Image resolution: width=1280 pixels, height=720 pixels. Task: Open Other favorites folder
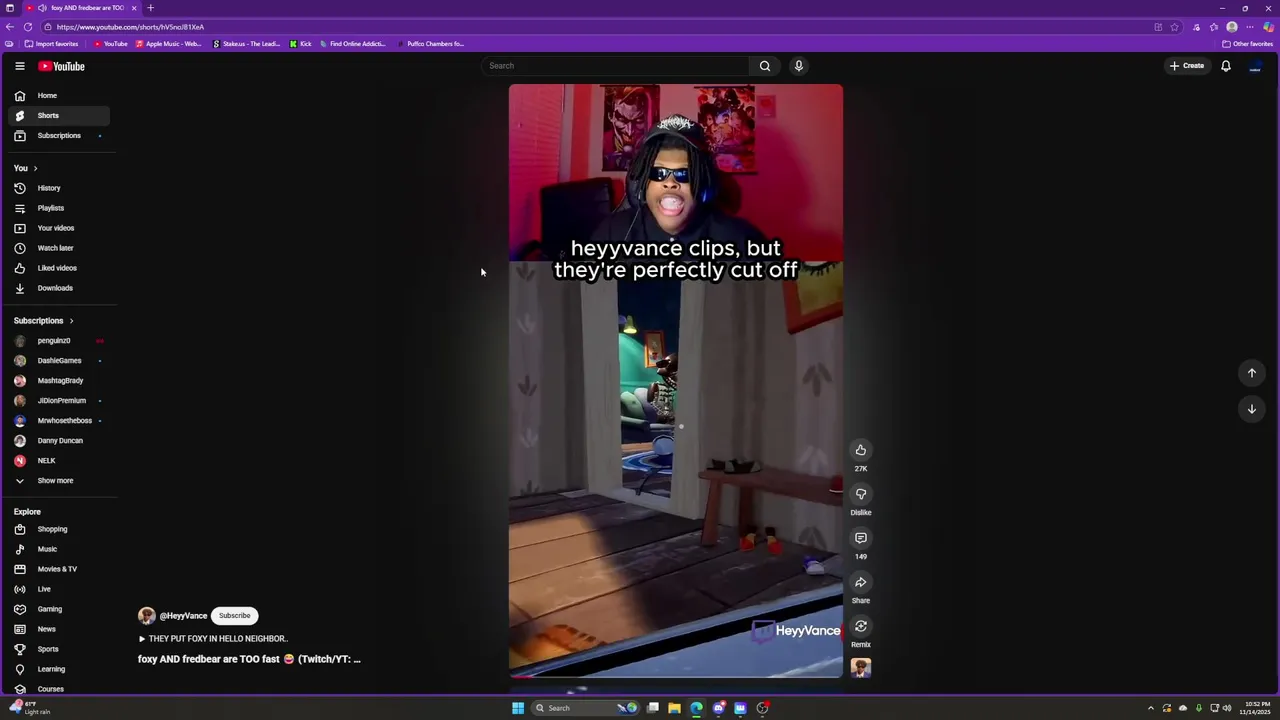(1247, 44)
